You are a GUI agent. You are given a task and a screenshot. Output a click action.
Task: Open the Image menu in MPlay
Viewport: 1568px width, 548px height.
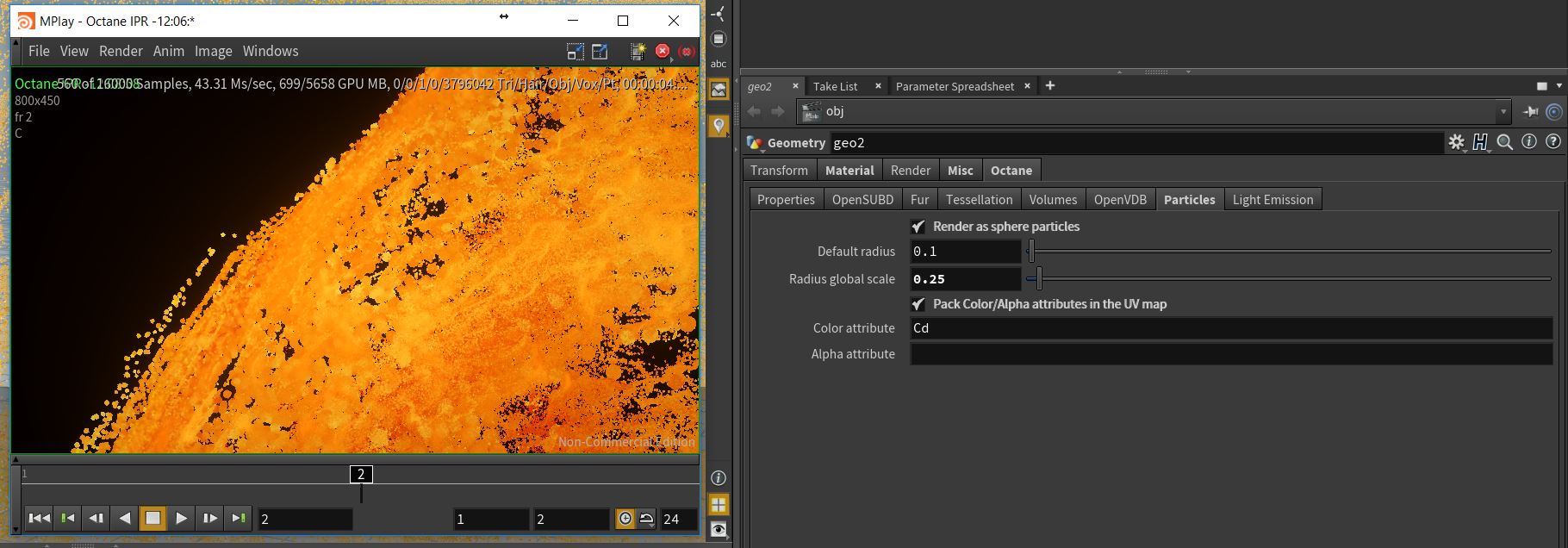(x=213, y=51)
